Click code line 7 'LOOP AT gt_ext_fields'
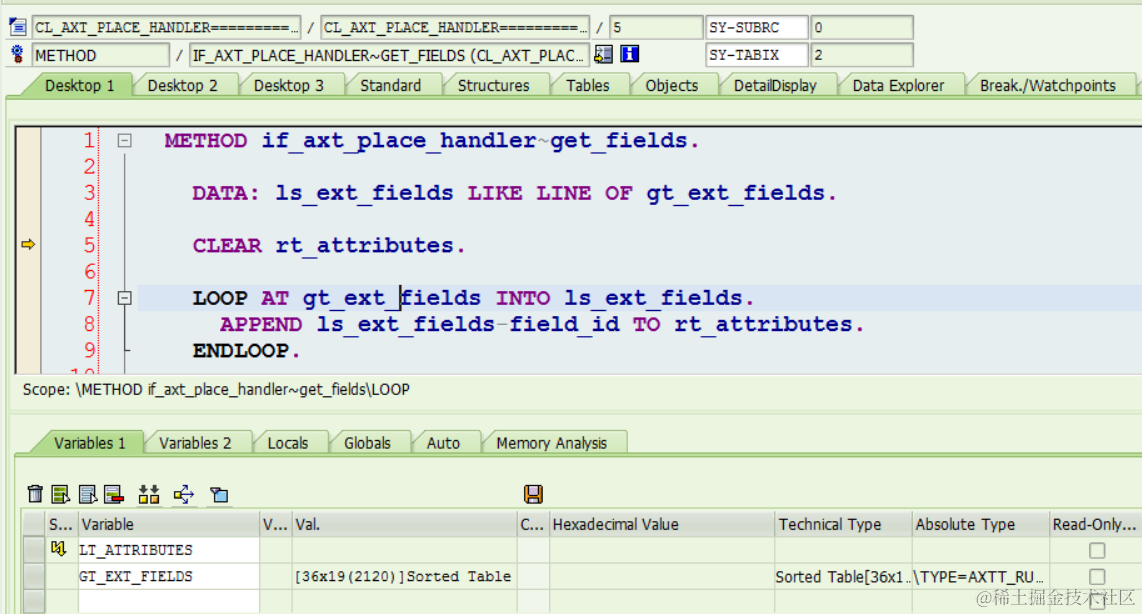 tap(473, 298)
